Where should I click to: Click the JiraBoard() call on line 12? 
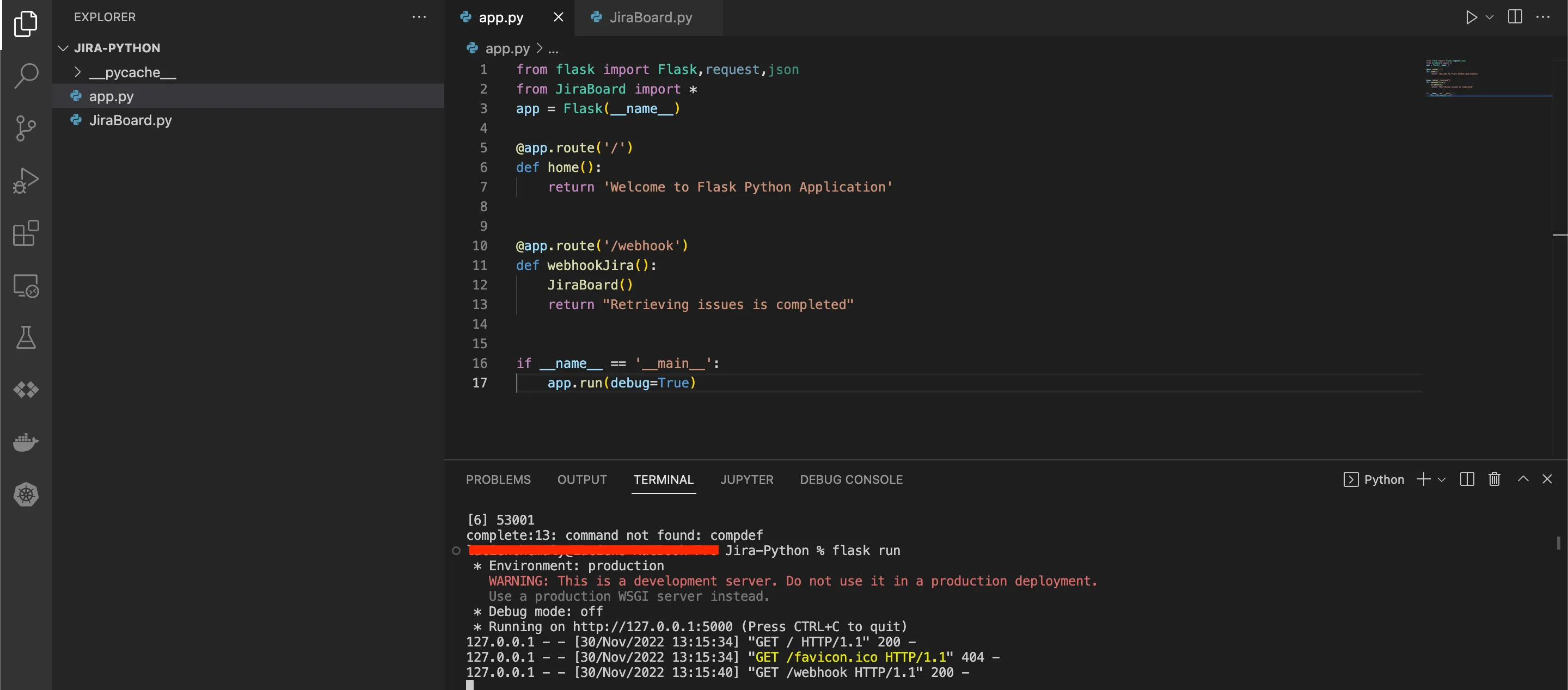pos(590,285)
